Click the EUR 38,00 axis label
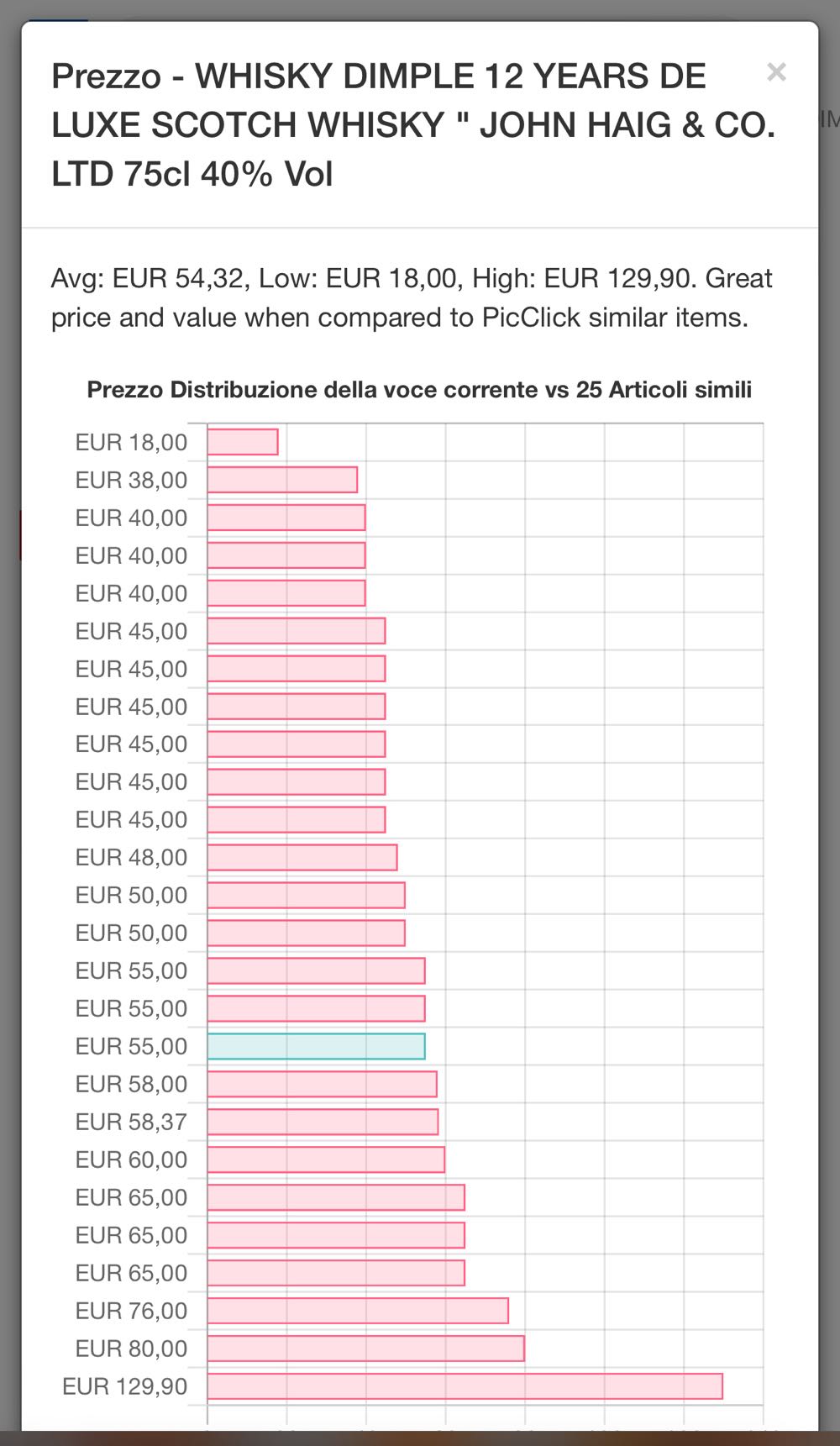The height and width of the screenshot is (1446, 840). point(131,480)
